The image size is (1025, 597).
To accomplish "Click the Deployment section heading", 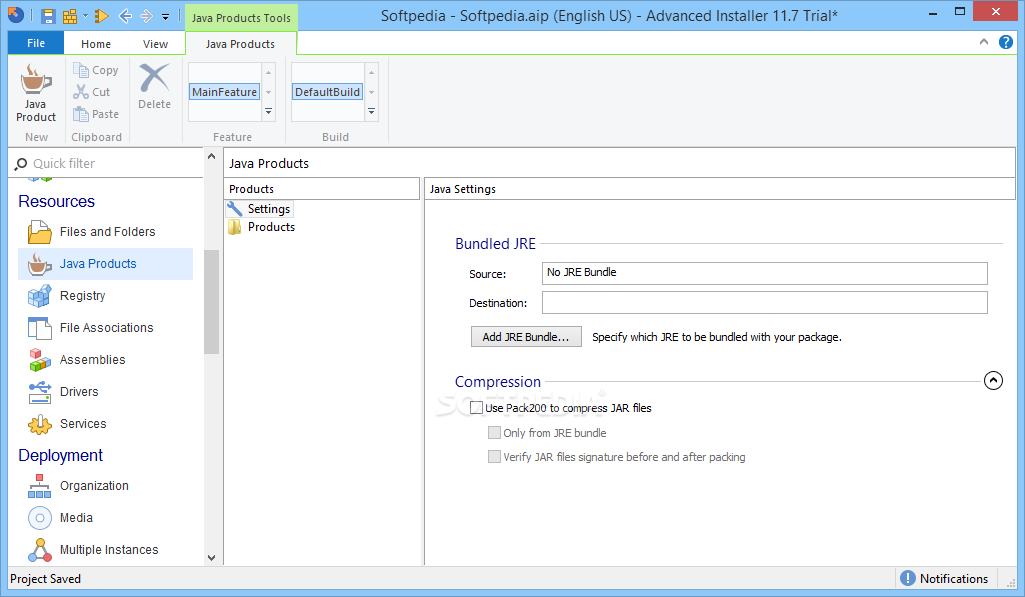I will coord(61,455).
